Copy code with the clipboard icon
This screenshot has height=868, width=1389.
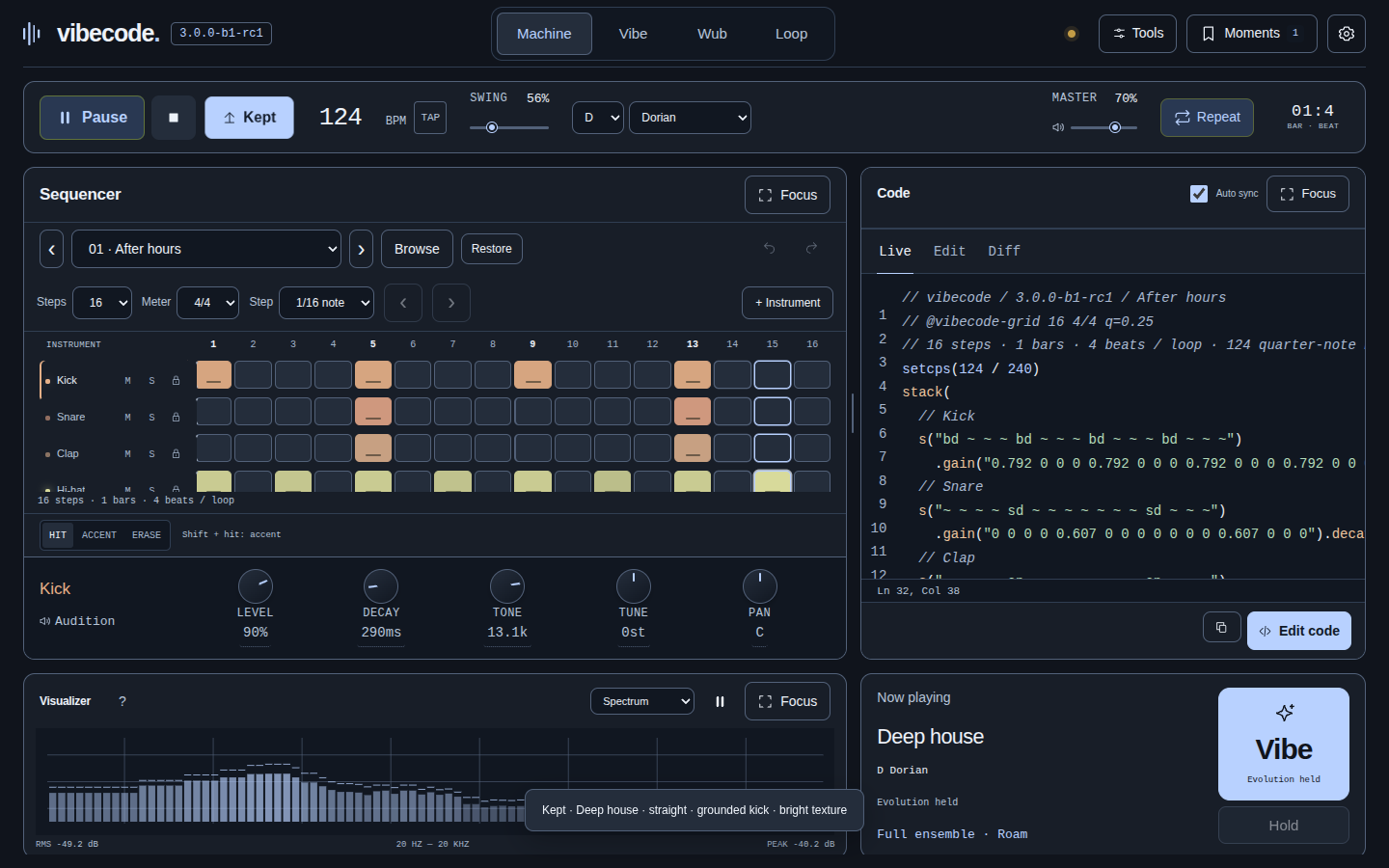1221,628
